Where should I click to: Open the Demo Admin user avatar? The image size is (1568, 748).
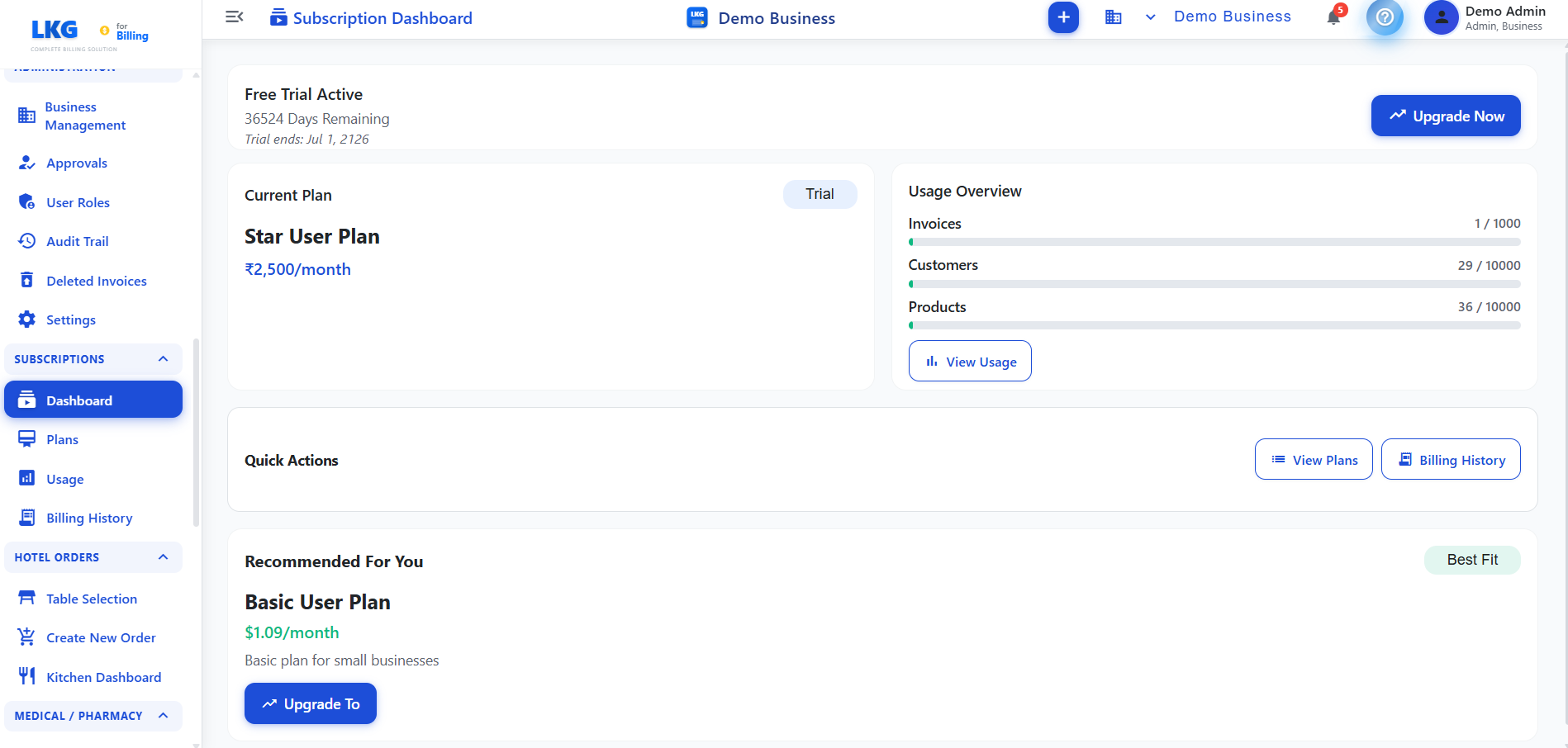[1442, 17]
